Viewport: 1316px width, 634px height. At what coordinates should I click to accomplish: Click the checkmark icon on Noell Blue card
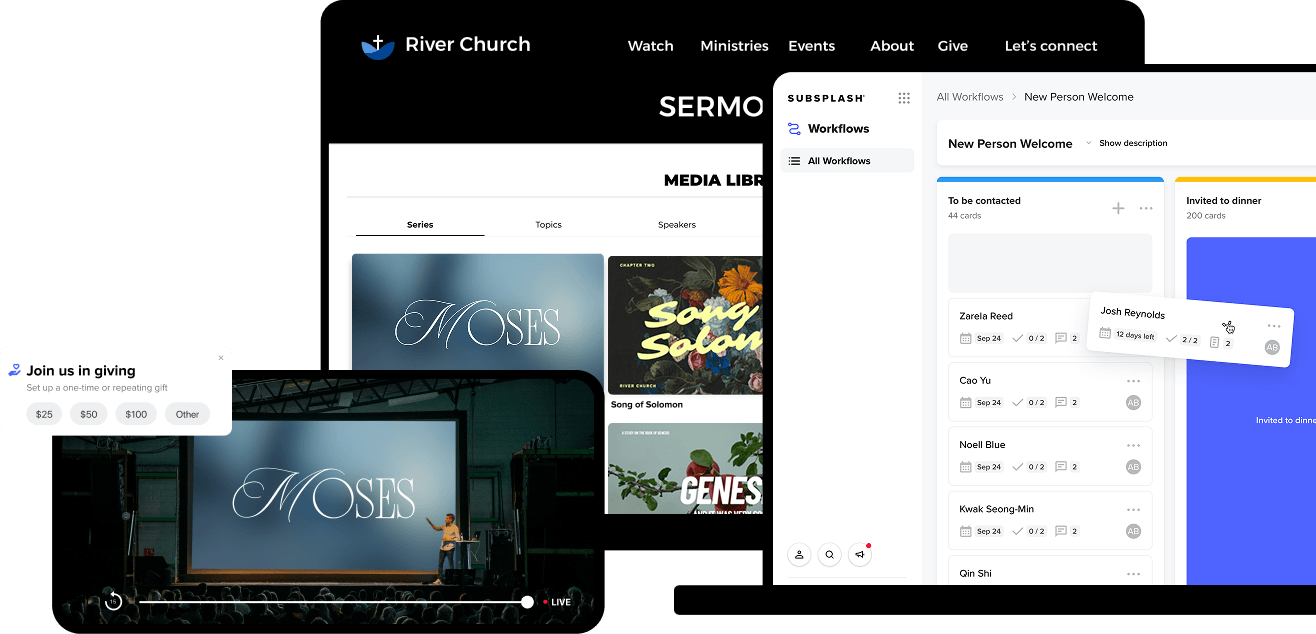click(1017, 467)
